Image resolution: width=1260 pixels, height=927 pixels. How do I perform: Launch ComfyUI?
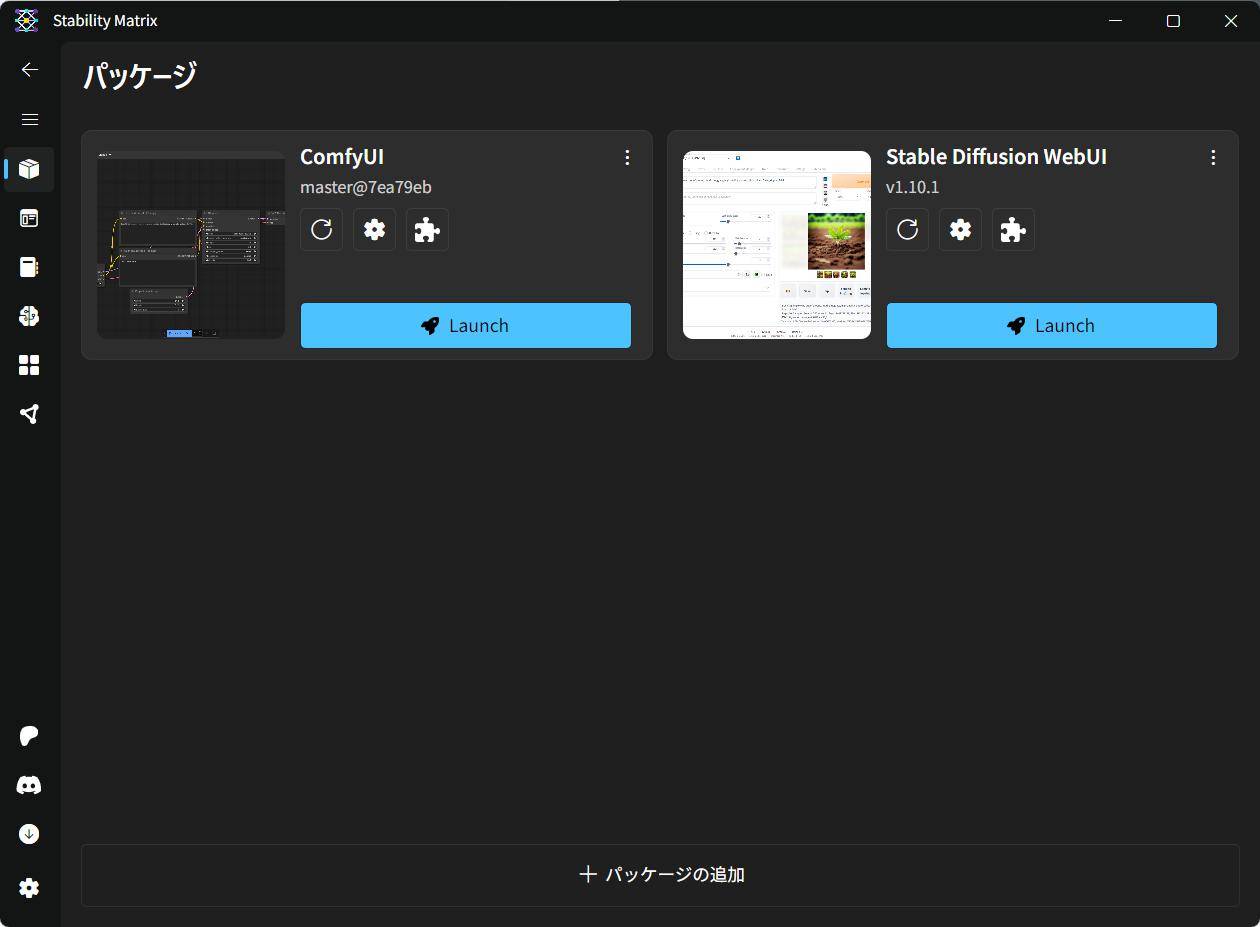point(466,326)
